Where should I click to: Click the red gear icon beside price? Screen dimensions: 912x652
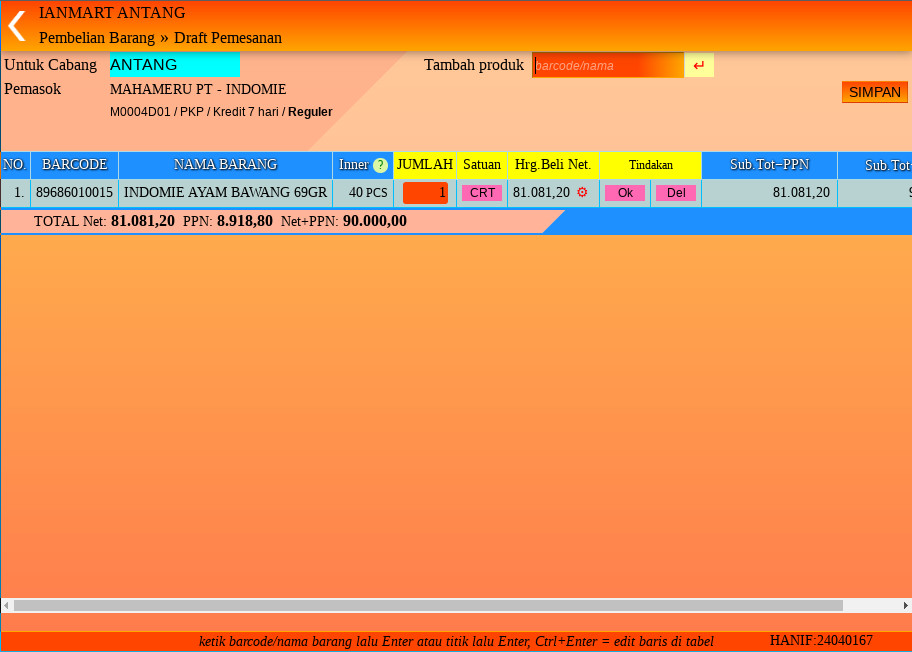point(582,192)
